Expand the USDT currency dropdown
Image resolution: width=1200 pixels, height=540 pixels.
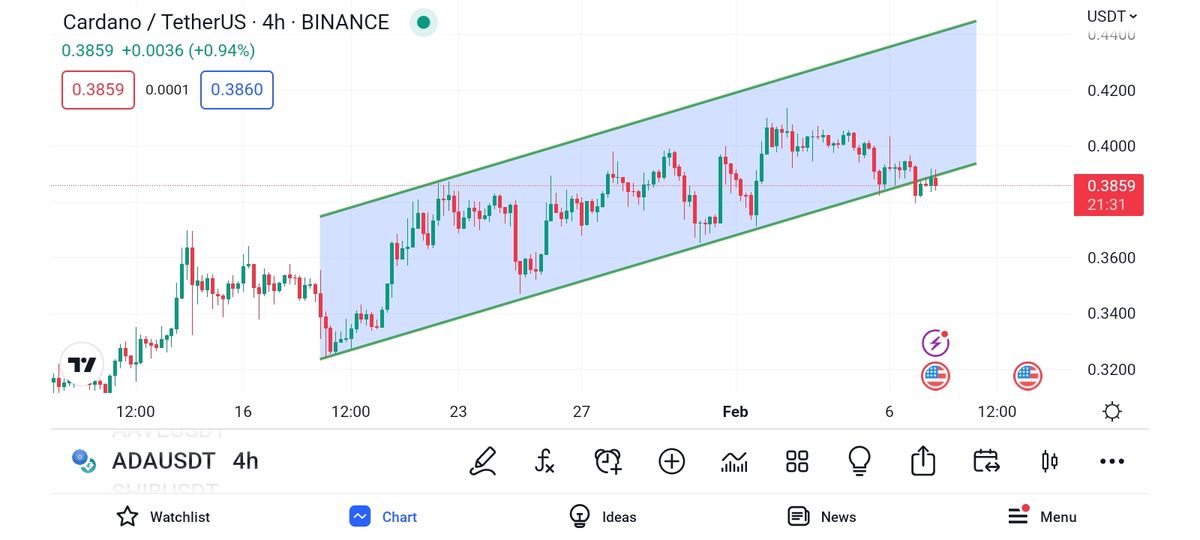(1112, 16)
